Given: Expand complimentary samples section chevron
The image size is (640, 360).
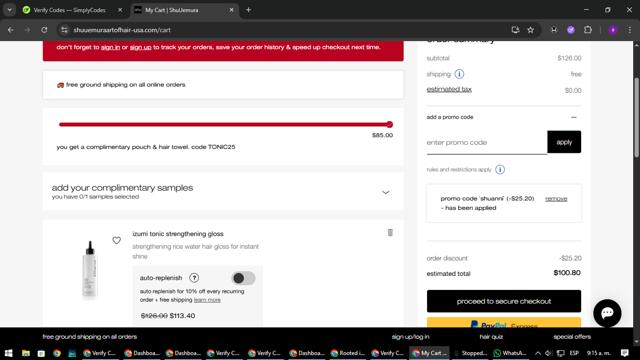Looking at the screenshot, I should pos(385,192).
